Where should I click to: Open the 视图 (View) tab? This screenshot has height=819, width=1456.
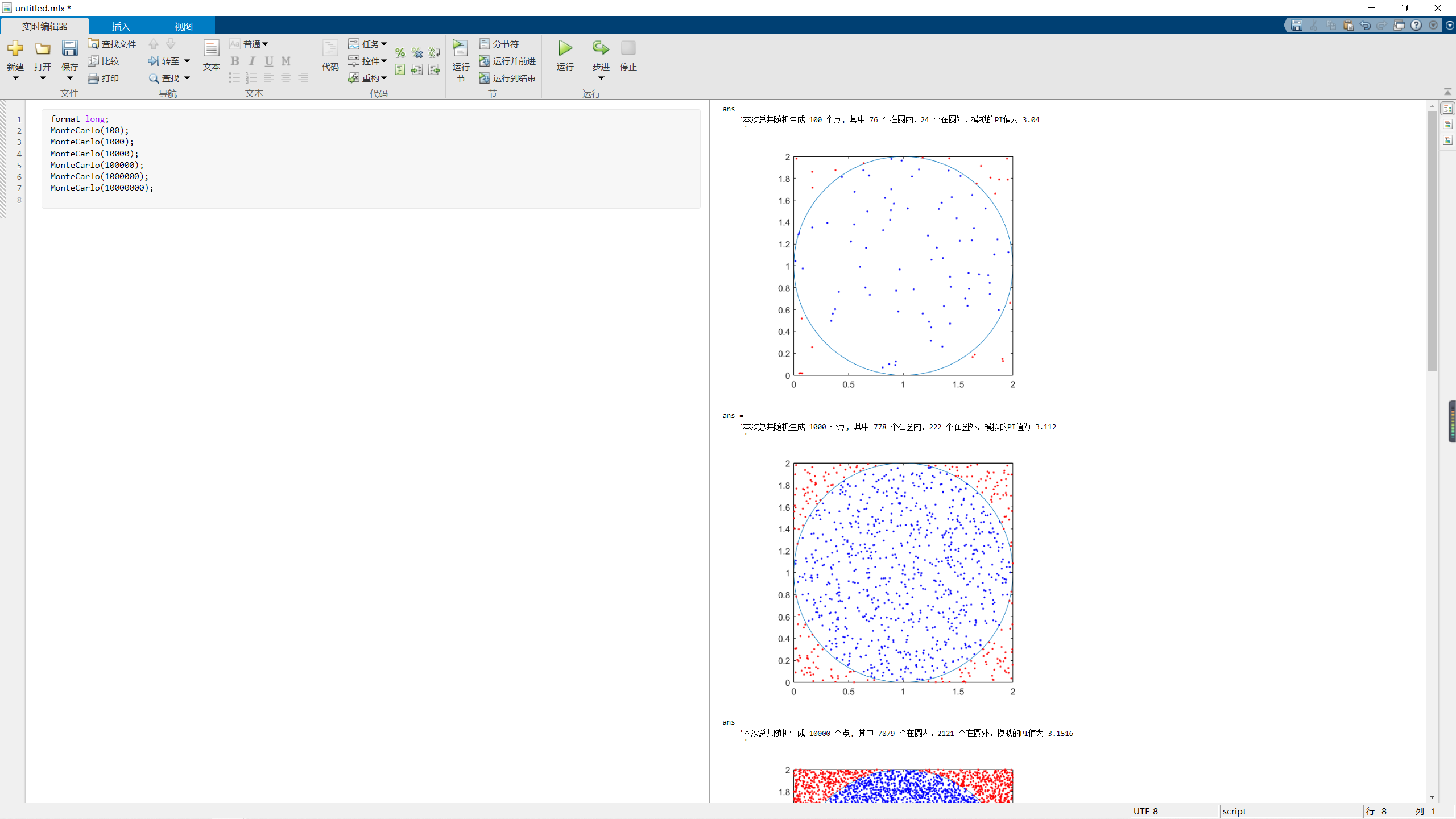coord(183,26)
